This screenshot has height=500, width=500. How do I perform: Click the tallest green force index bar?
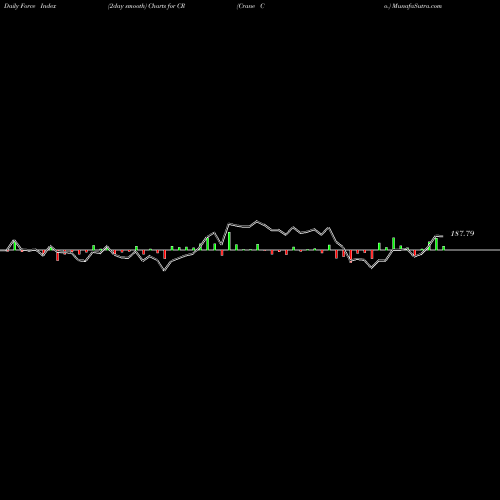coord(229,241)
